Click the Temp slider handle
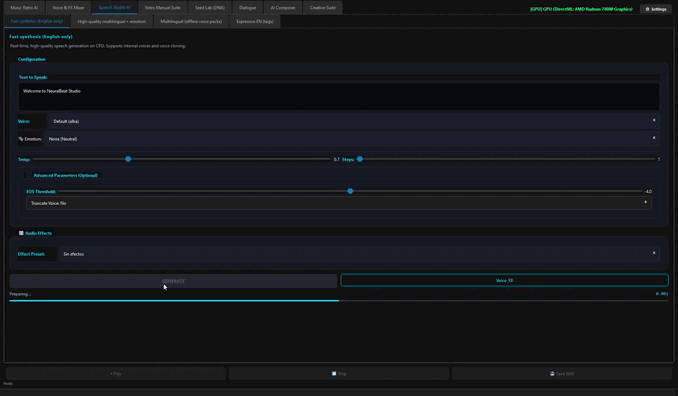The image size is (678, 396). tap(128, 159)
